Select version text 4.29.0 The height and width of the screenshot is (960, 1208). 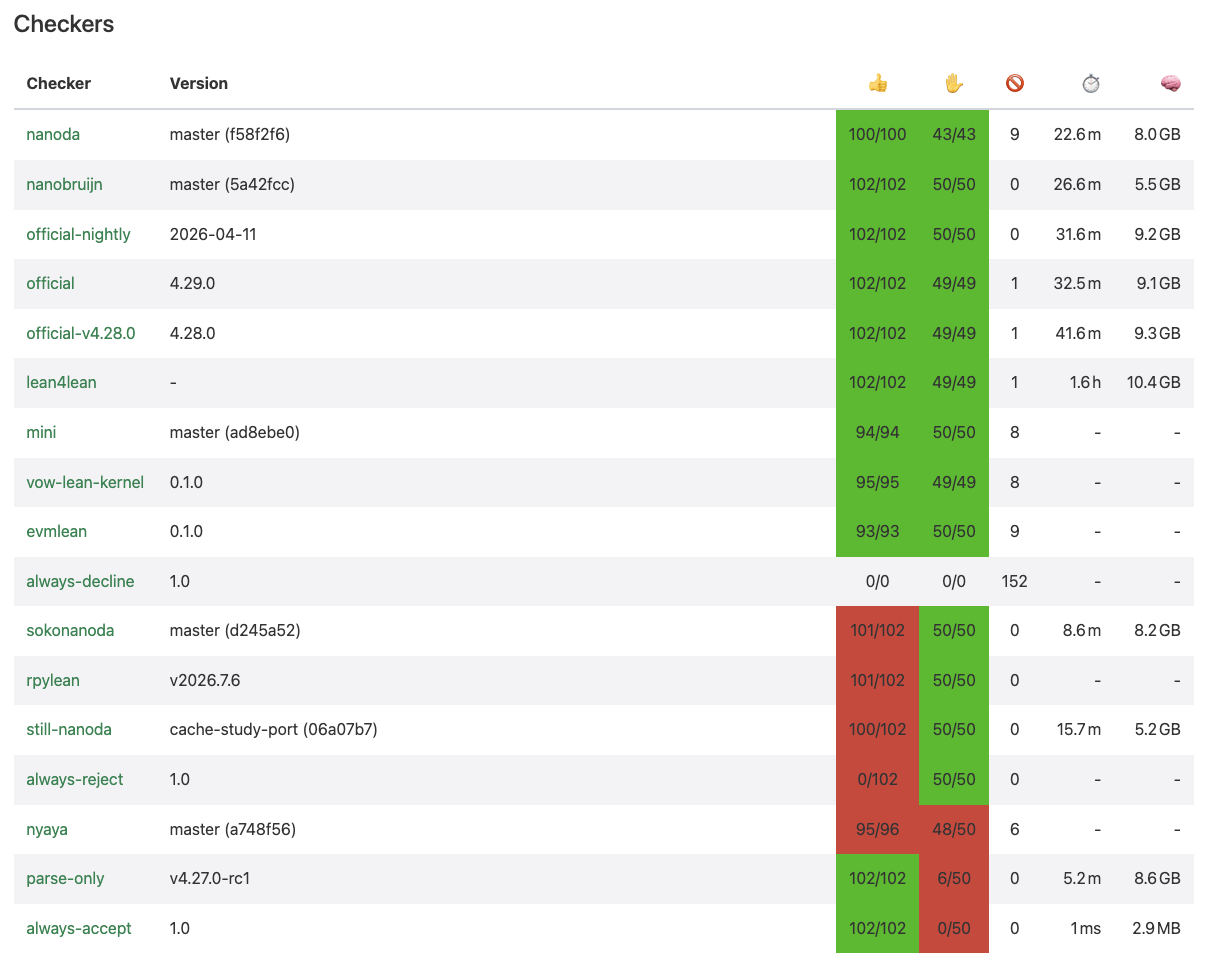click(x=192, y=283)
